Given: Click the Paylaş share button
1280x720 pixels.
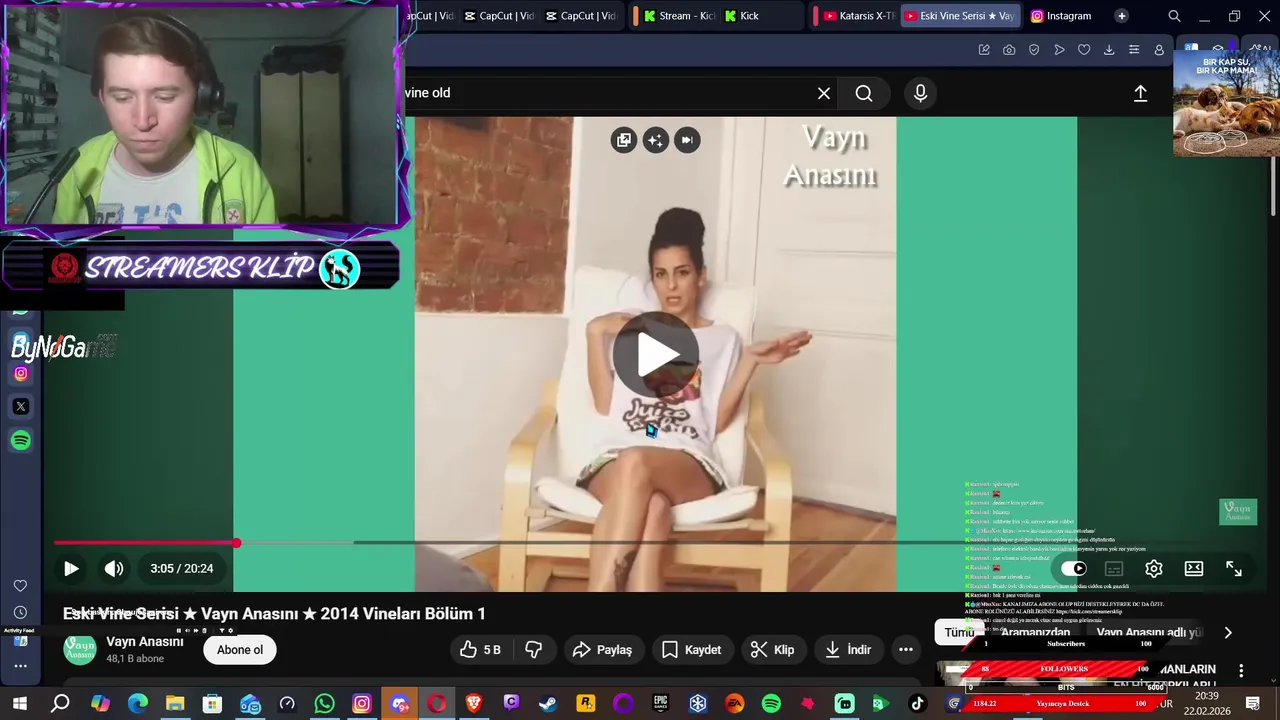Looking at the screenshot, I should 602,650.
